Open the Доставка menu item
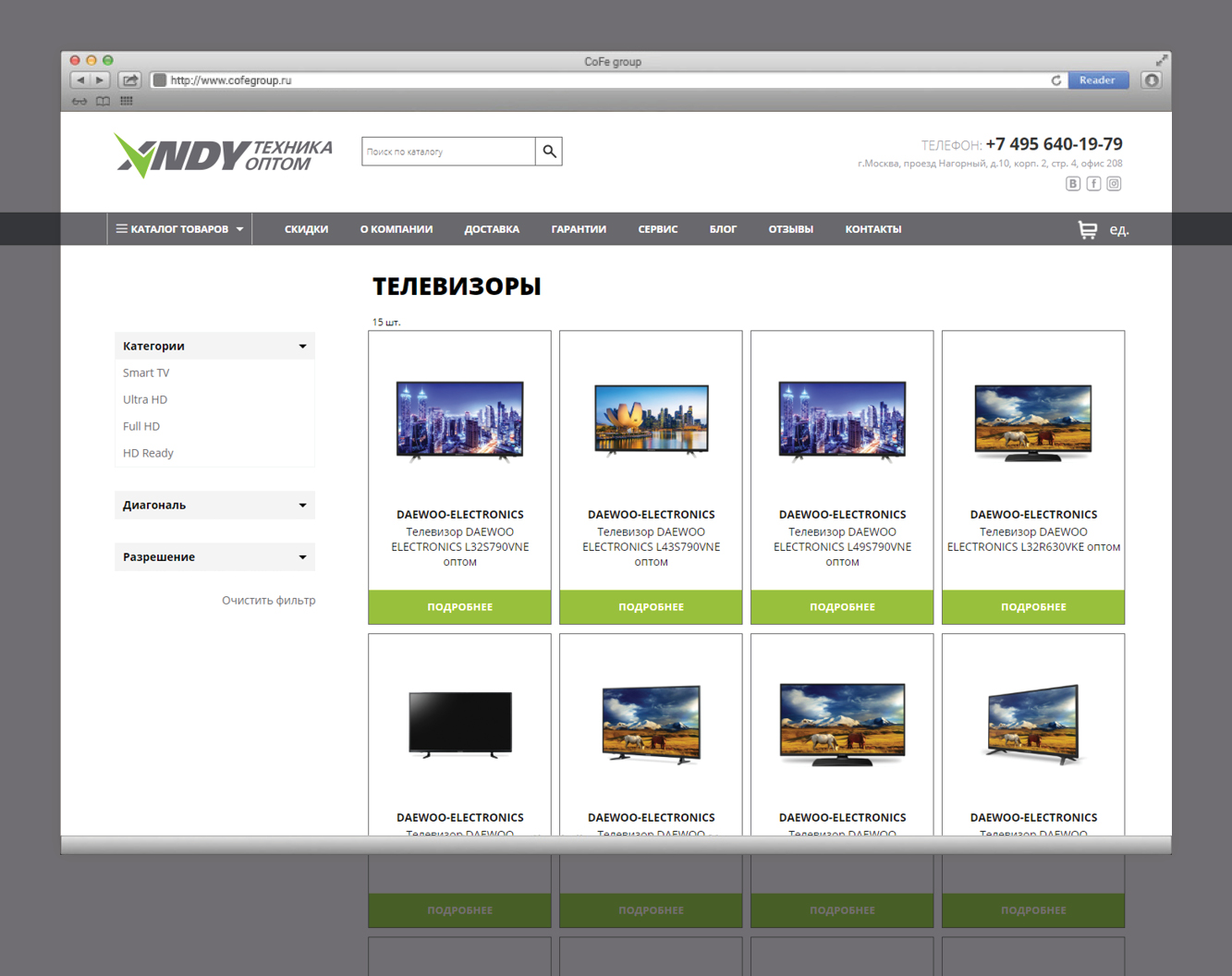This screenshot has width=1232, height=976. click(492, 229)
